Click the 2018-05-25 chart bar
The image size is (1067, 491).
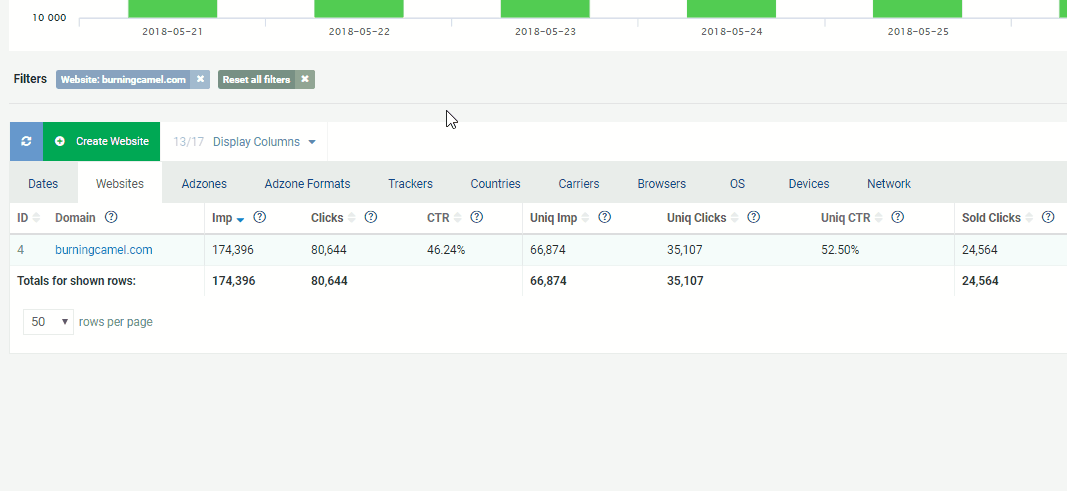[917, 9]
